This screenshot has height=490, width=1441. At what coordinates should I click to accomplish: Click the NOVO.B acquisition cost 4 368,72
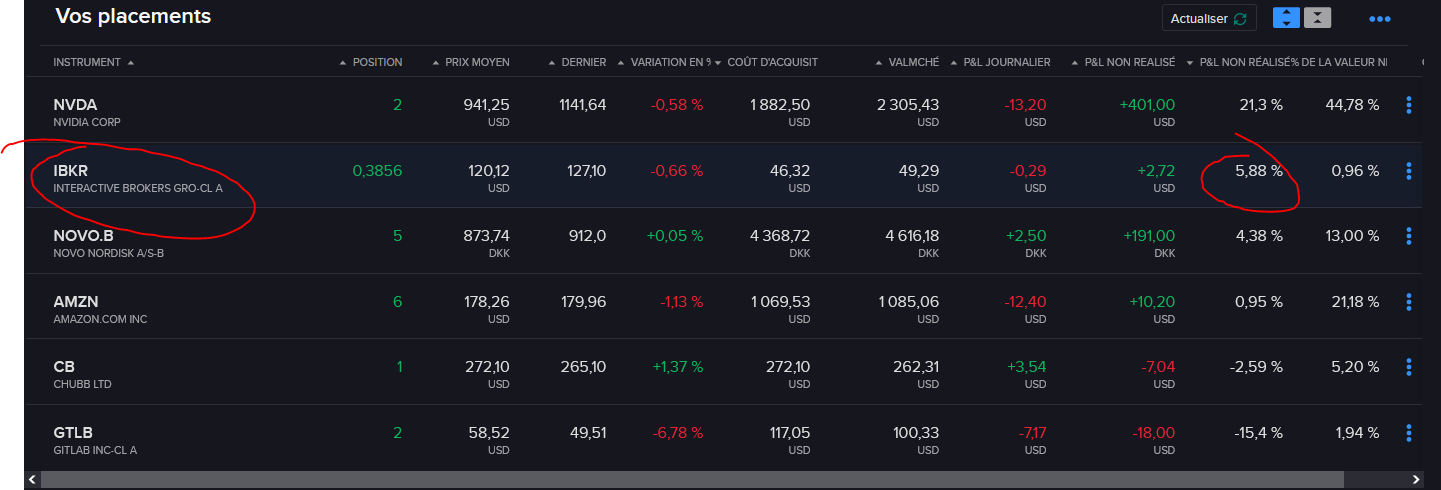(x=779, y=236)
